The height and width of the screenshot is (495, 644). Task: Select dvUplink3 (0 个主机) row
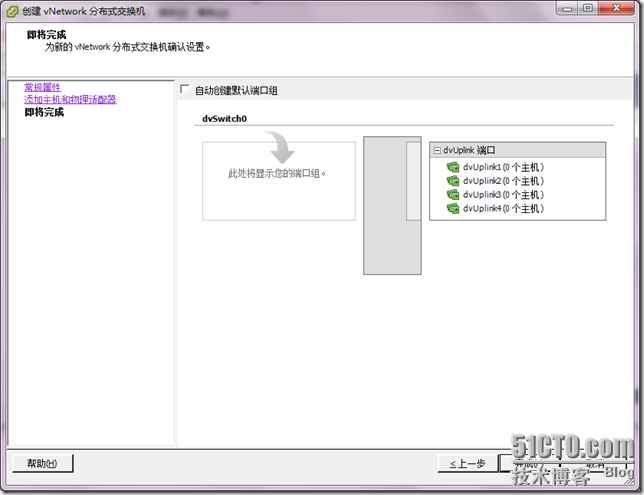[495, 195]
